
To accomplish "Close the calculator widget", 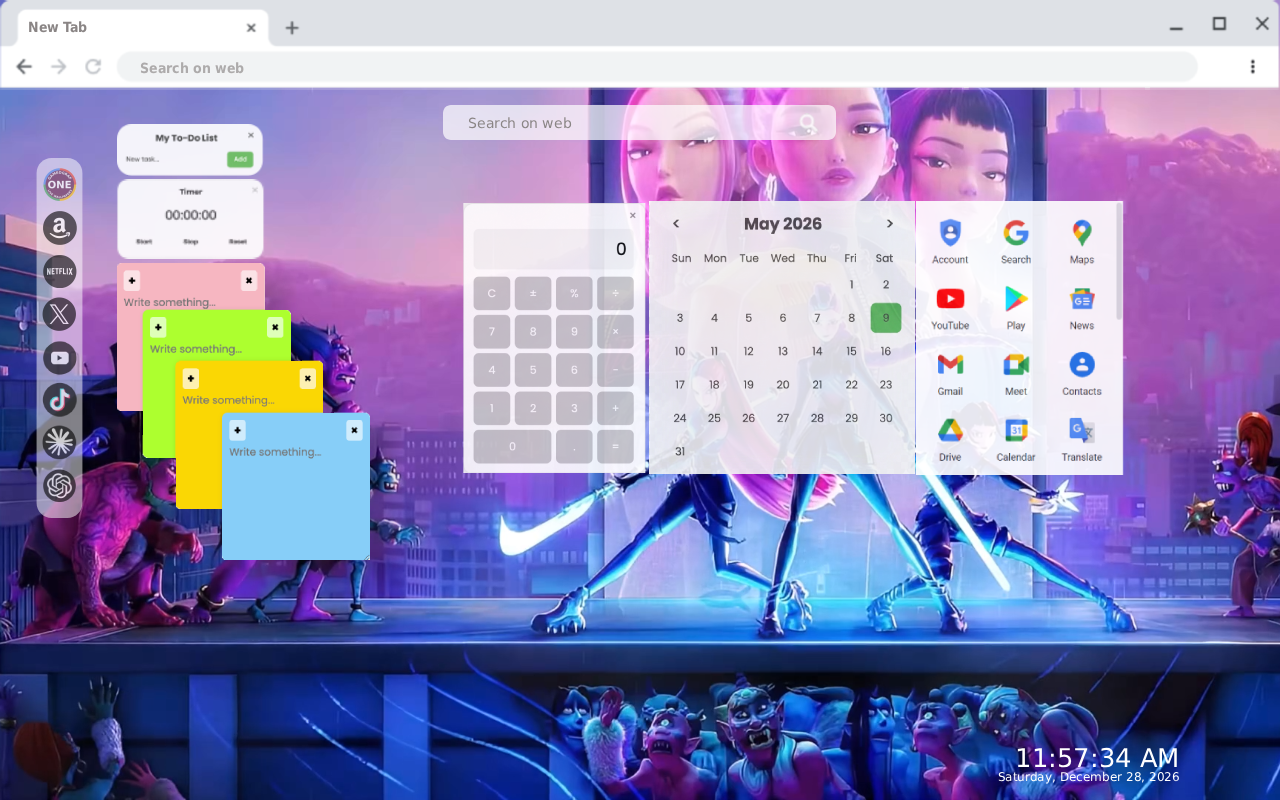I will click(632, 215).
